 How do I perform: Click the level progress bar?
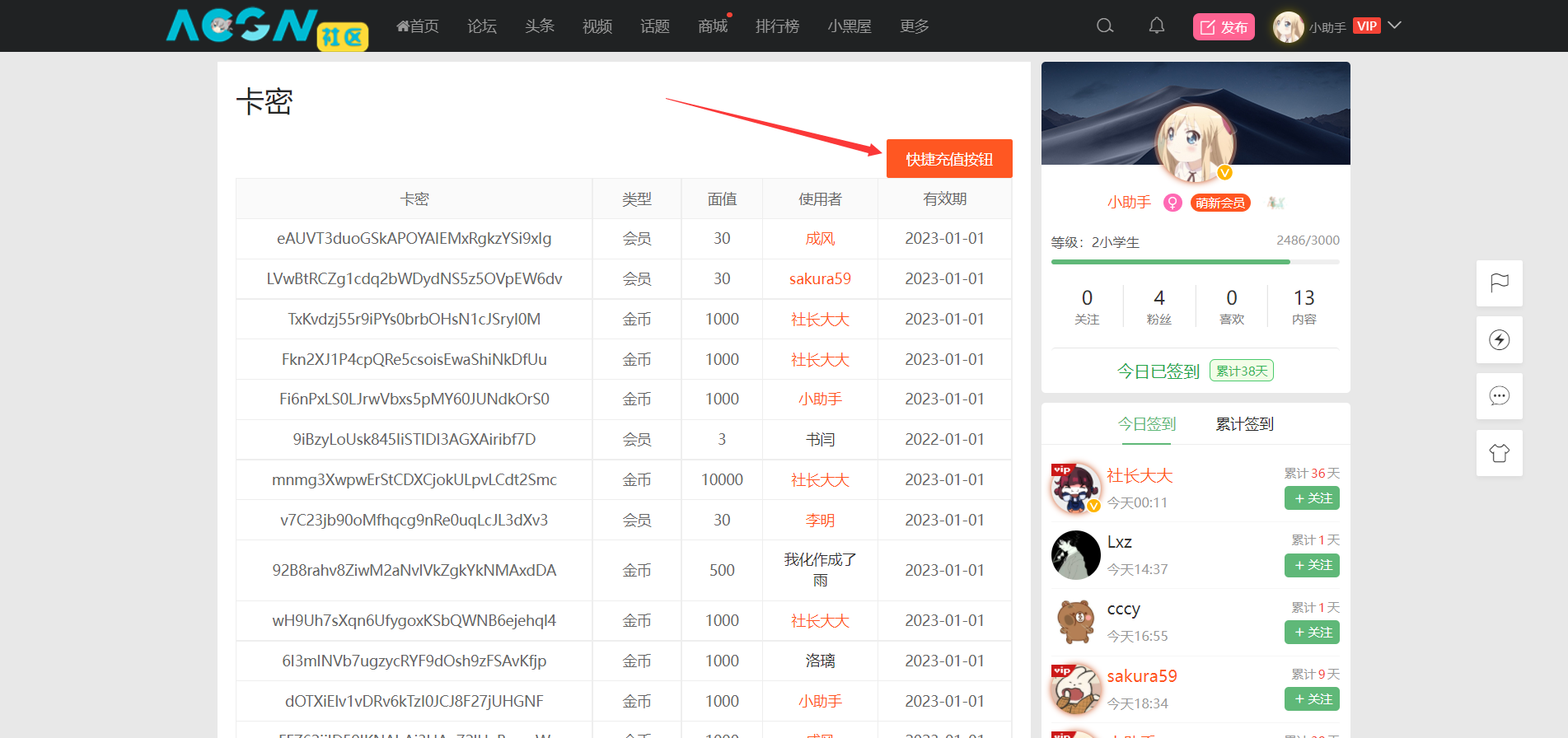[1195, 262]
